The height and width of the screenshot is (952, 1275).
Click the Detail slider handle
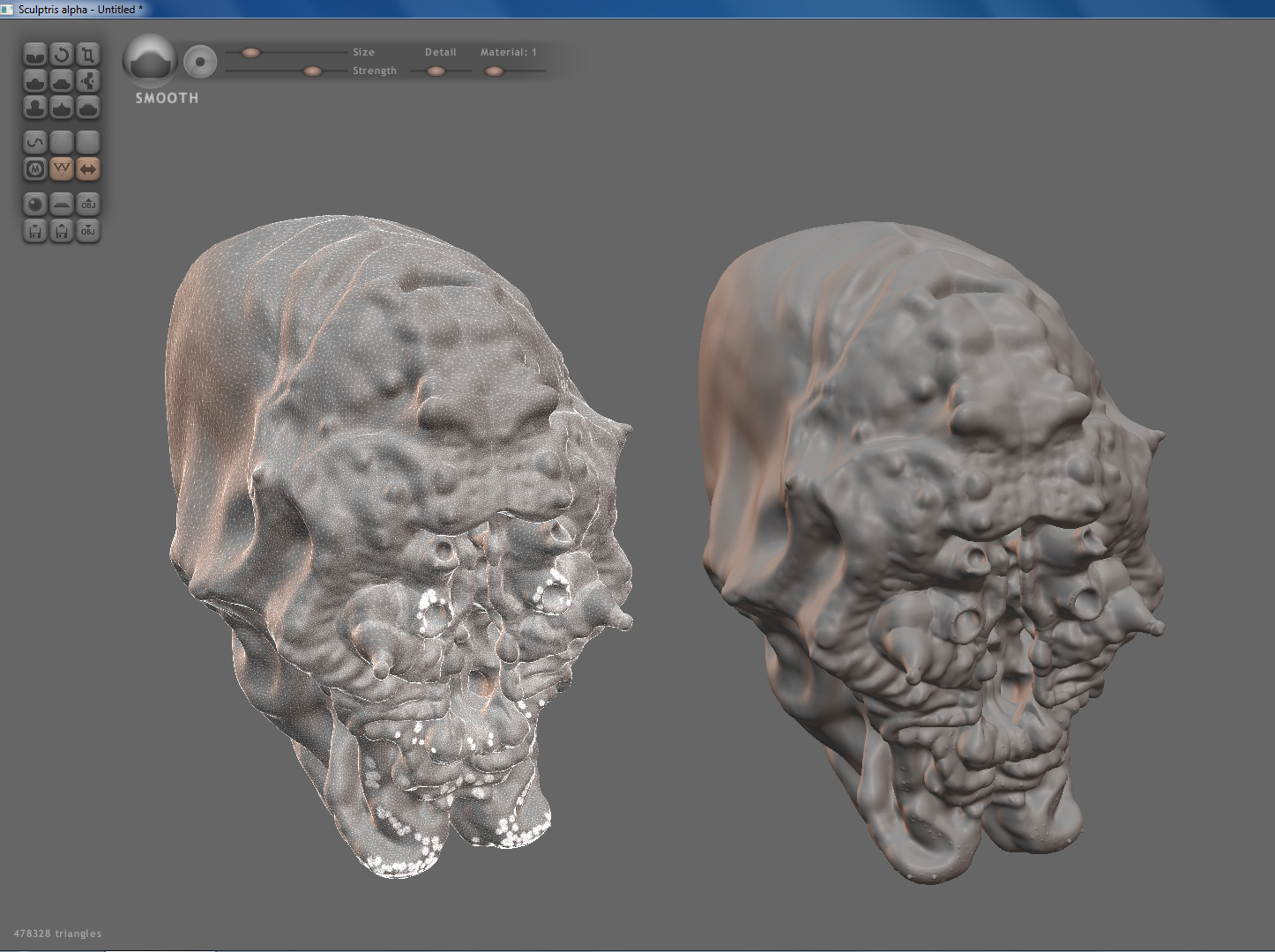click(x=436, y=71)
